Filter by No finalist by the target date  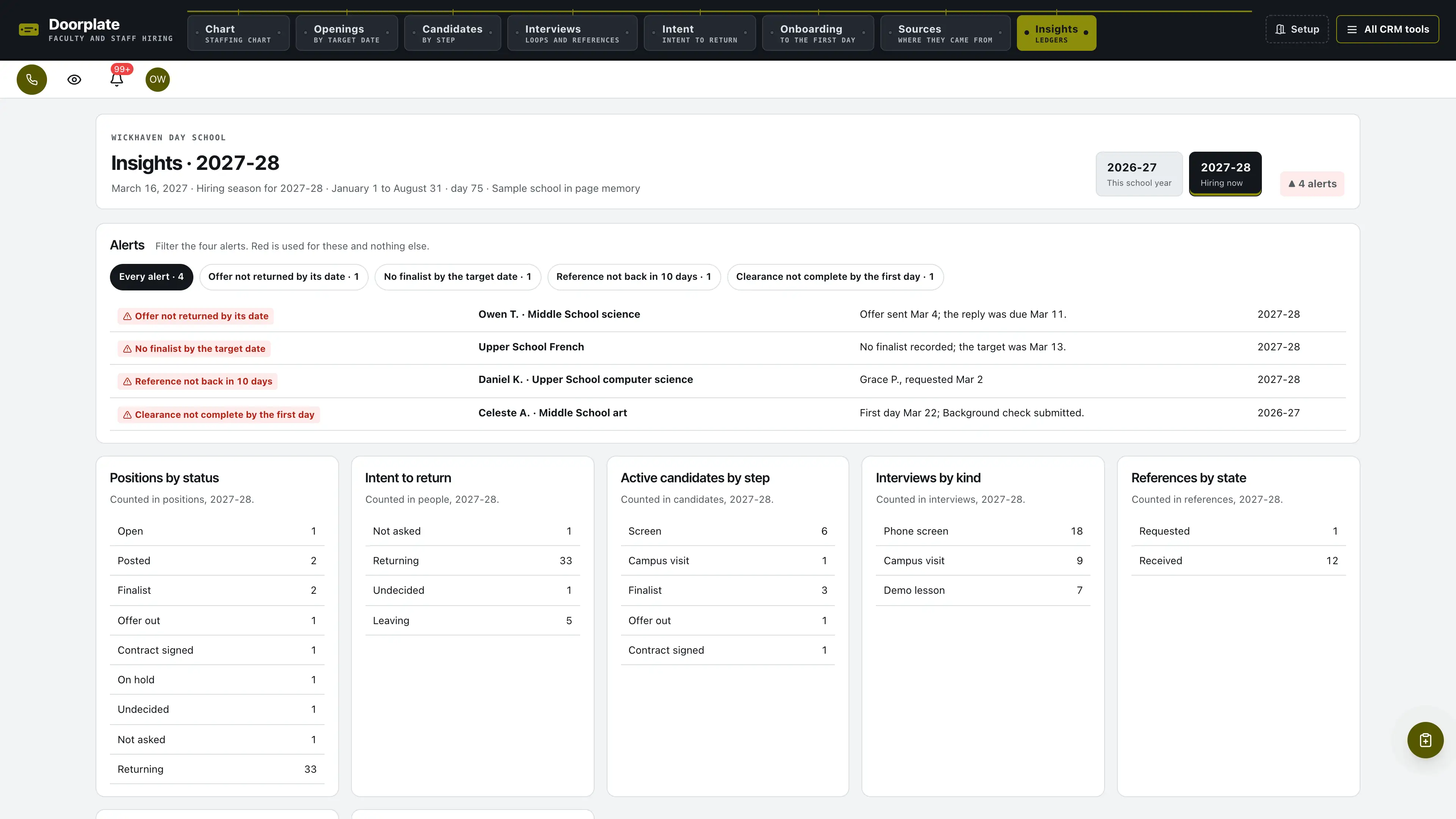point(457,277)
